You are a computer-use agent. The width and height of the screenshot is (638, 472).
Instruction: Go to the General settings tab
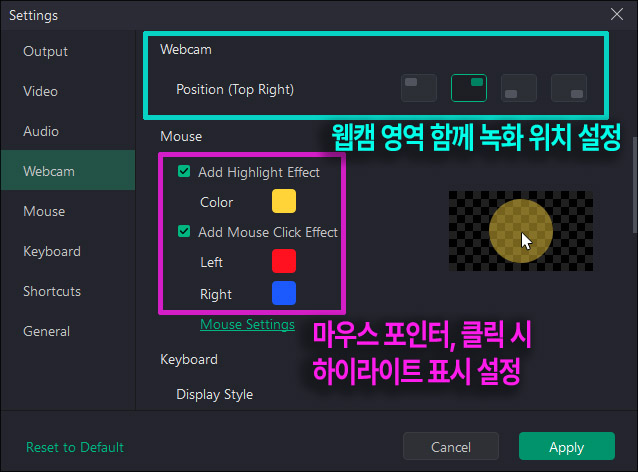68,331
